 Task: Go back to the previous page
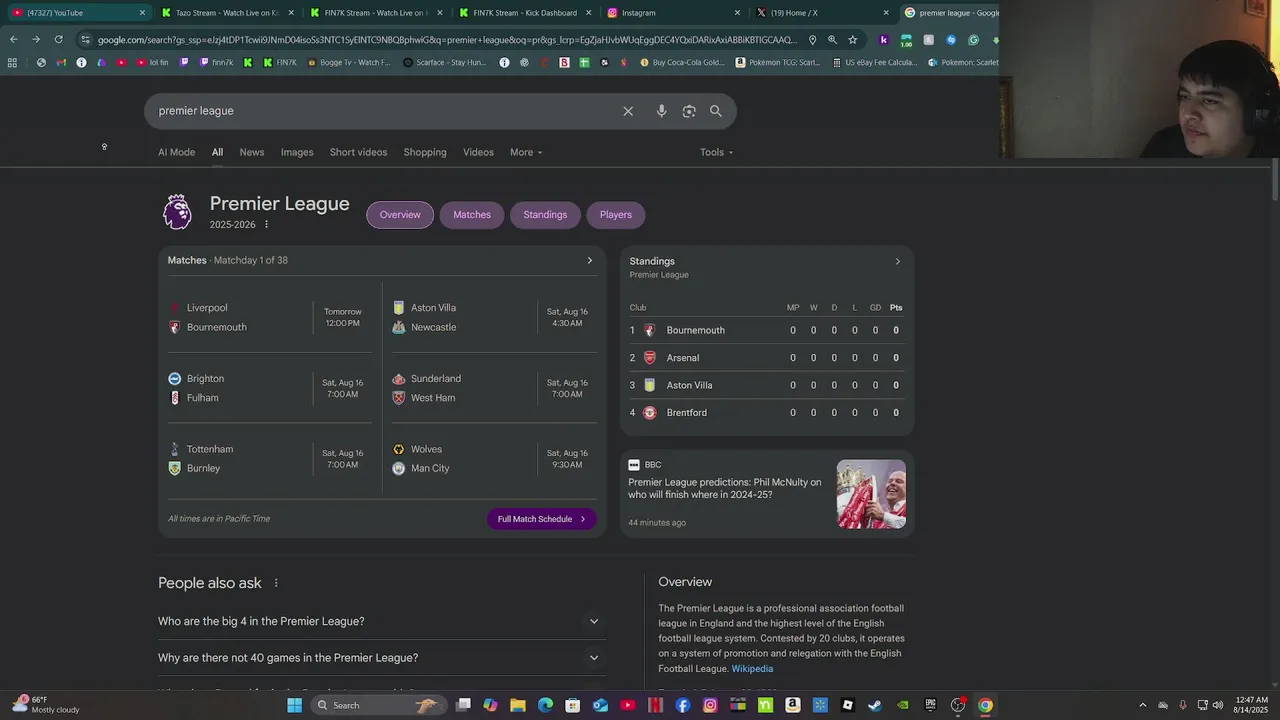click(13, 40)
